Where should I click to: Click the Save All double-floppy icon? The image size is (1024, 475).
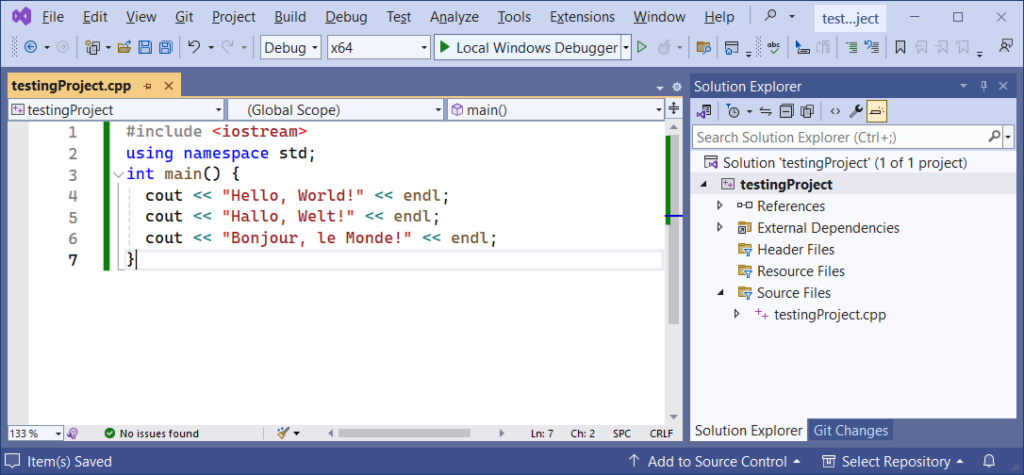tap(166, 47)
